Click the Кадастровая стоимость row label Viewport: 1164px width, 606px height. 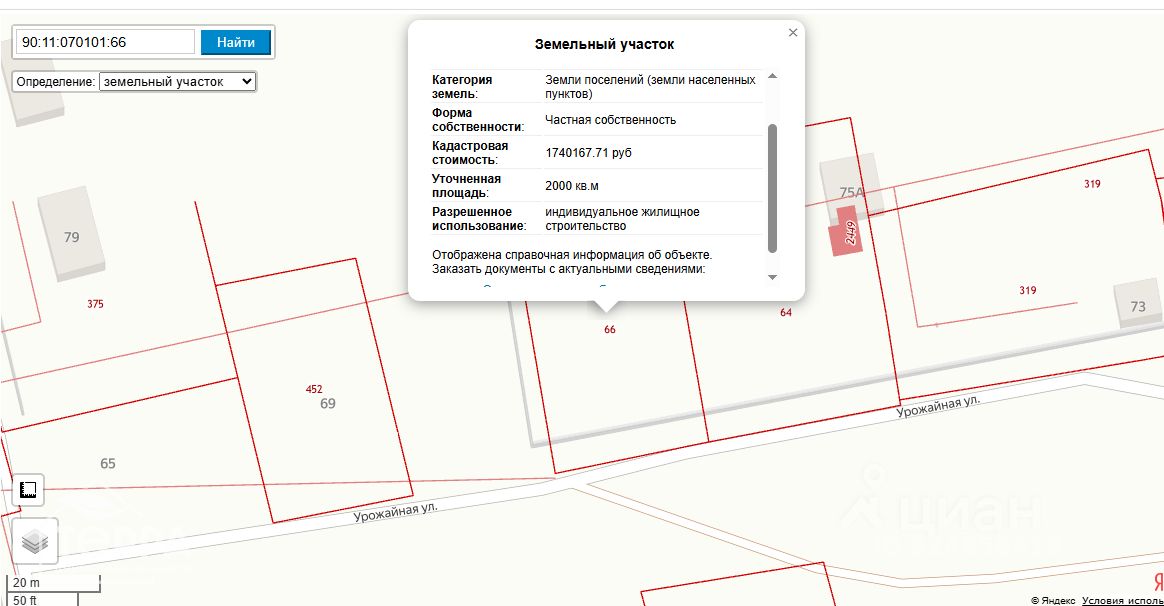pyautogui.click(x=470, y=153)
